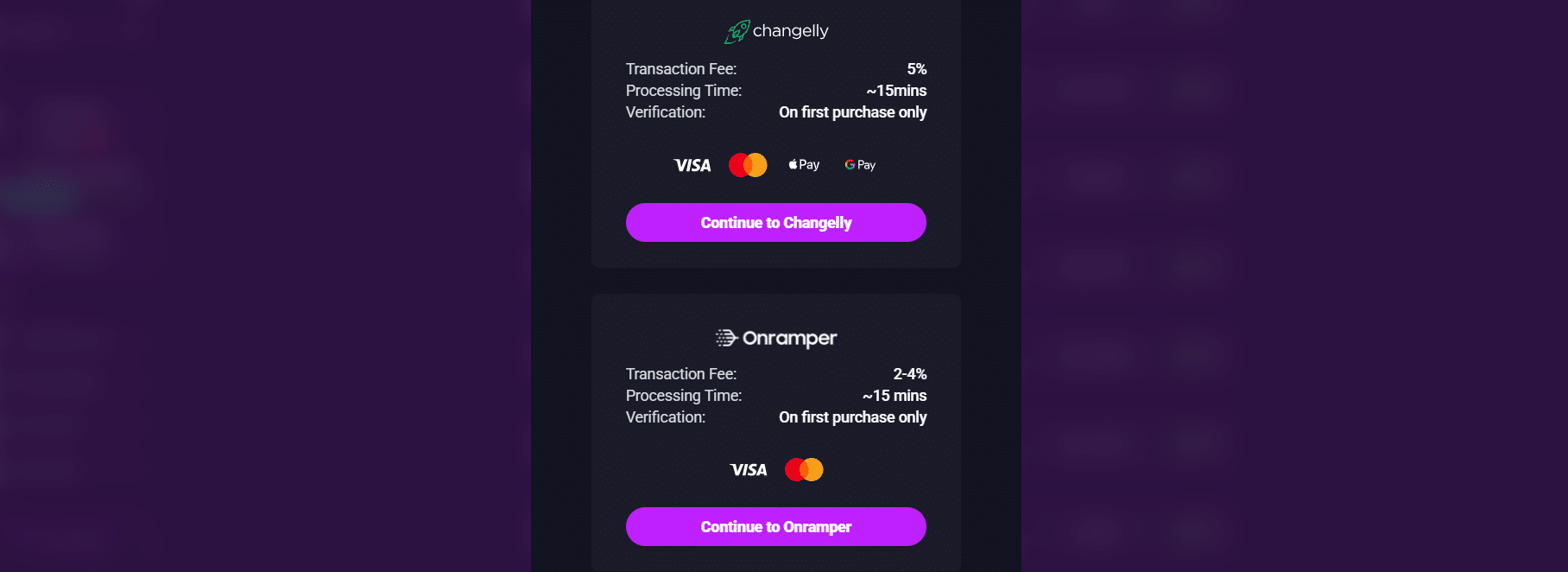Viewport: 1568px width, 572px height.
Task: Click On first purchase only under Onramper
Action: [x=852, y=416]
